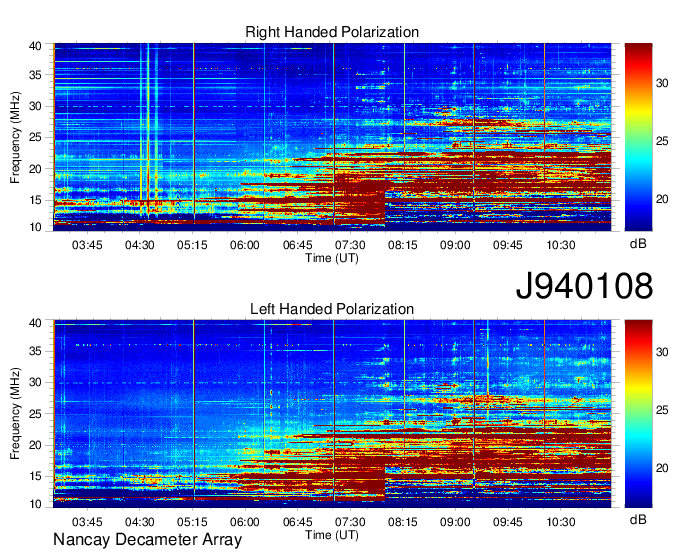Click the 20 dB tick on left-handed colorbar
680x552 pixels.
662,468
